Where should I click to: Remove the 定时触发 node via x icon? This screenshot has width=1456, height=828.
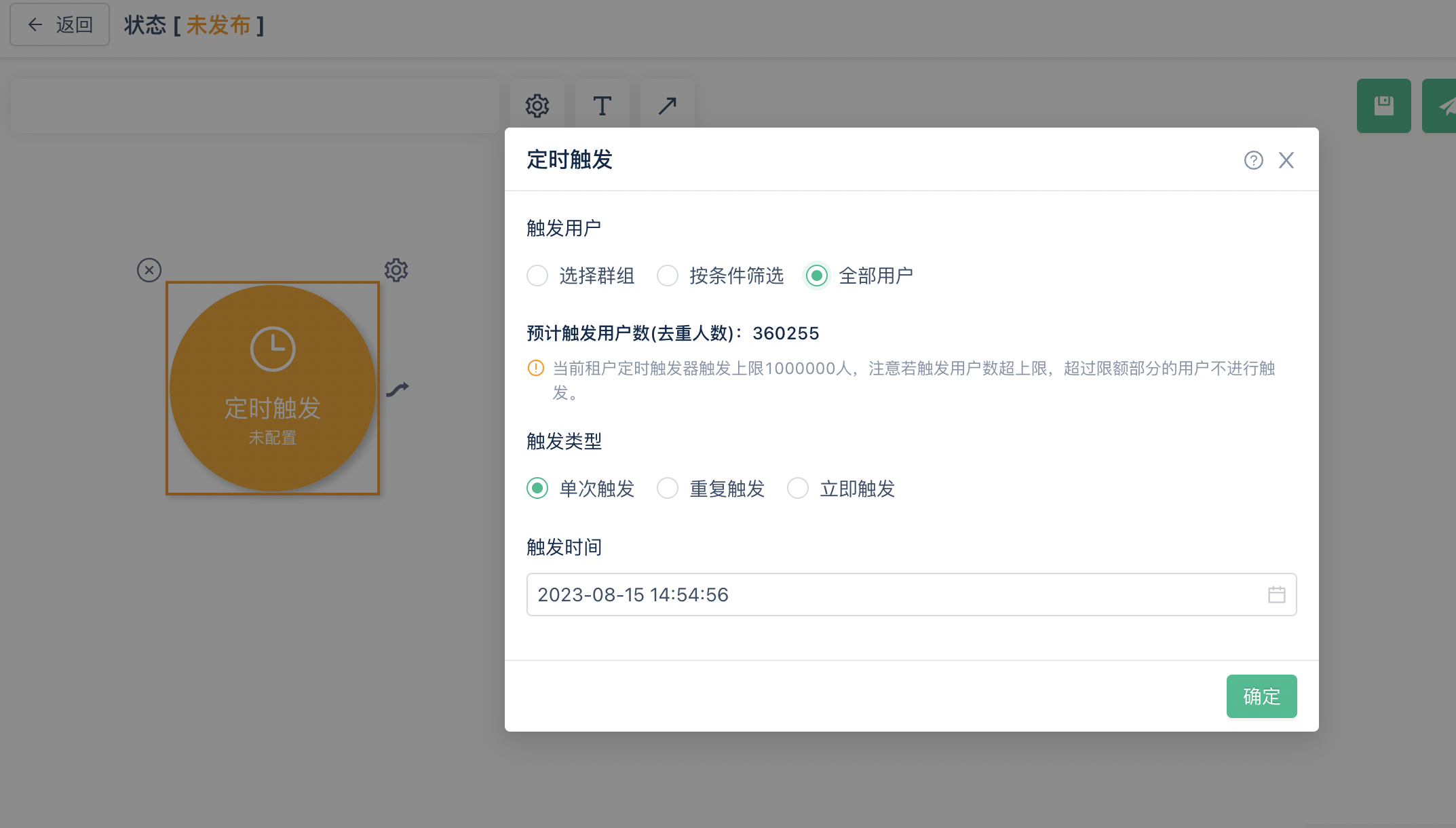click(x=149, y=270)
